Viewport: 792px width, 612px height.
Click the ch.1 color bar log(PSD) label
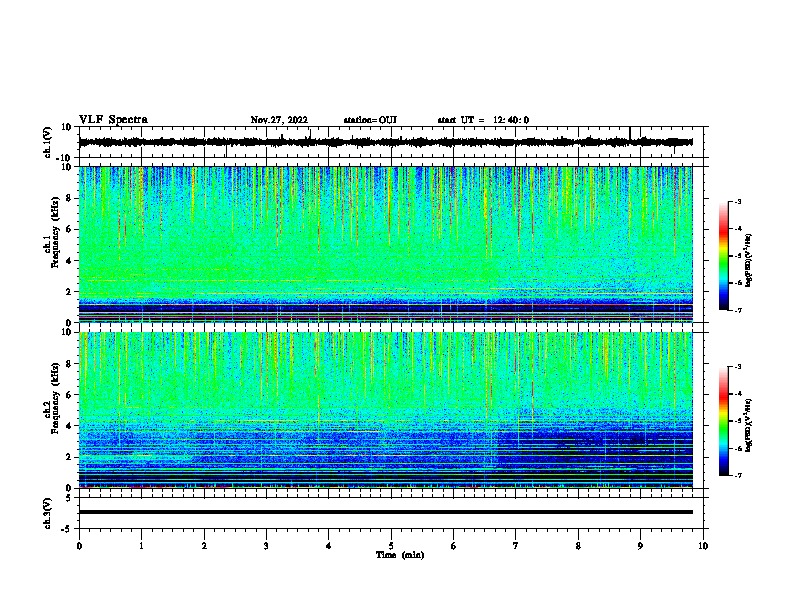(748, 260)
